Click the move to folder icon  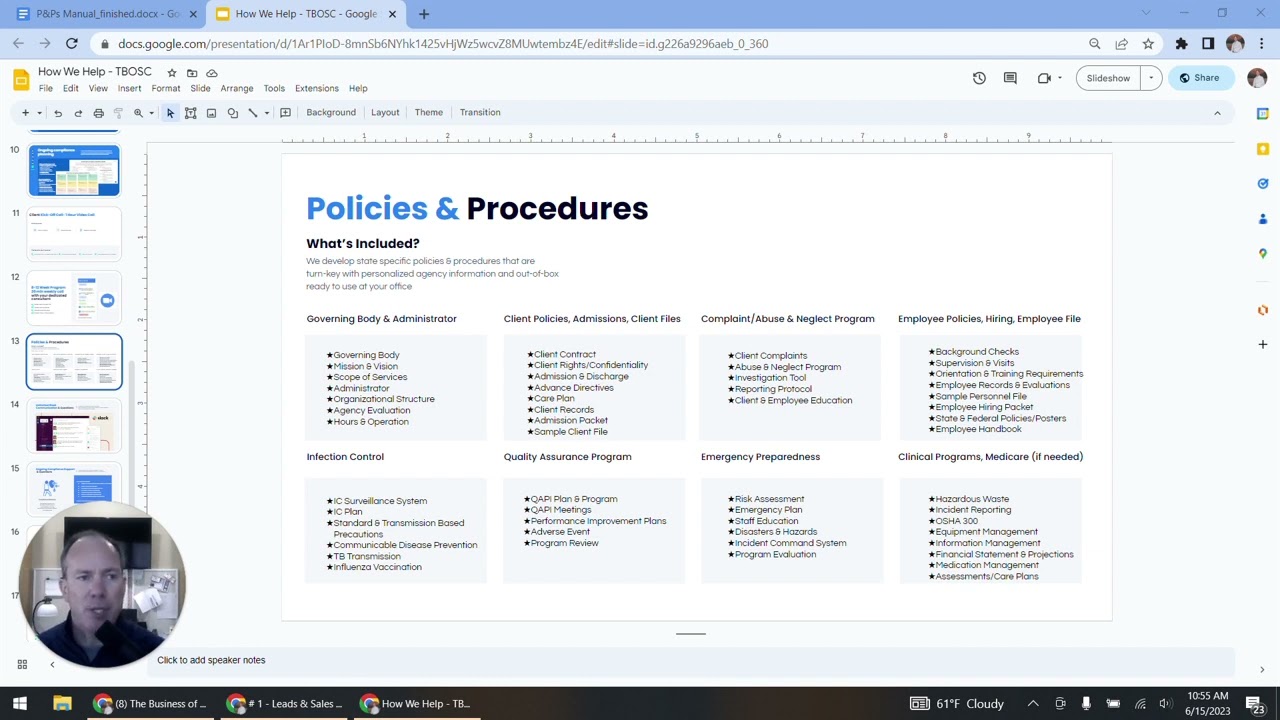[x=192, y=73]
